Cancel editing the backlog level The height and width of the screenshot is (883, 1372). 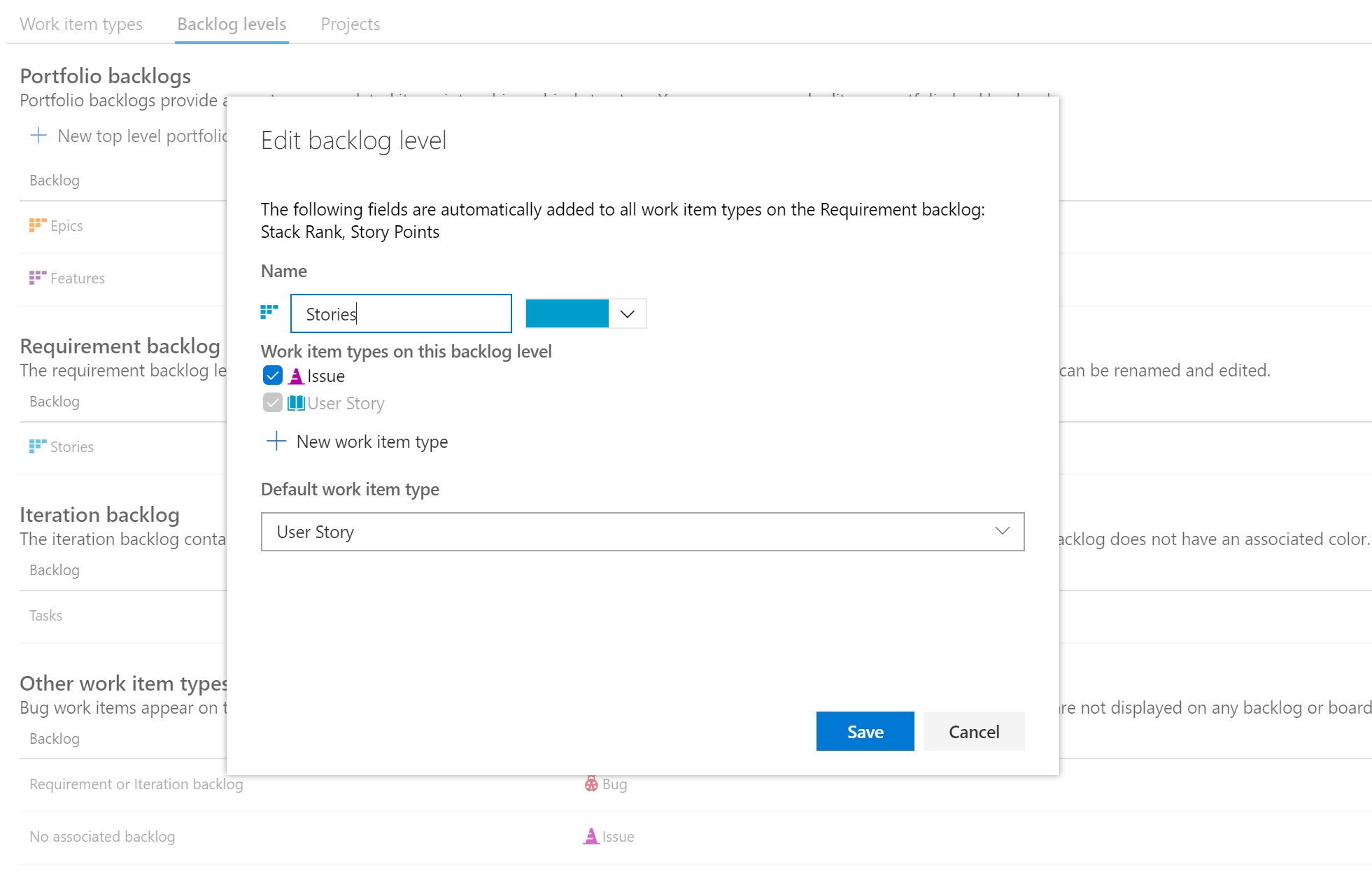(x=974, y=731)
